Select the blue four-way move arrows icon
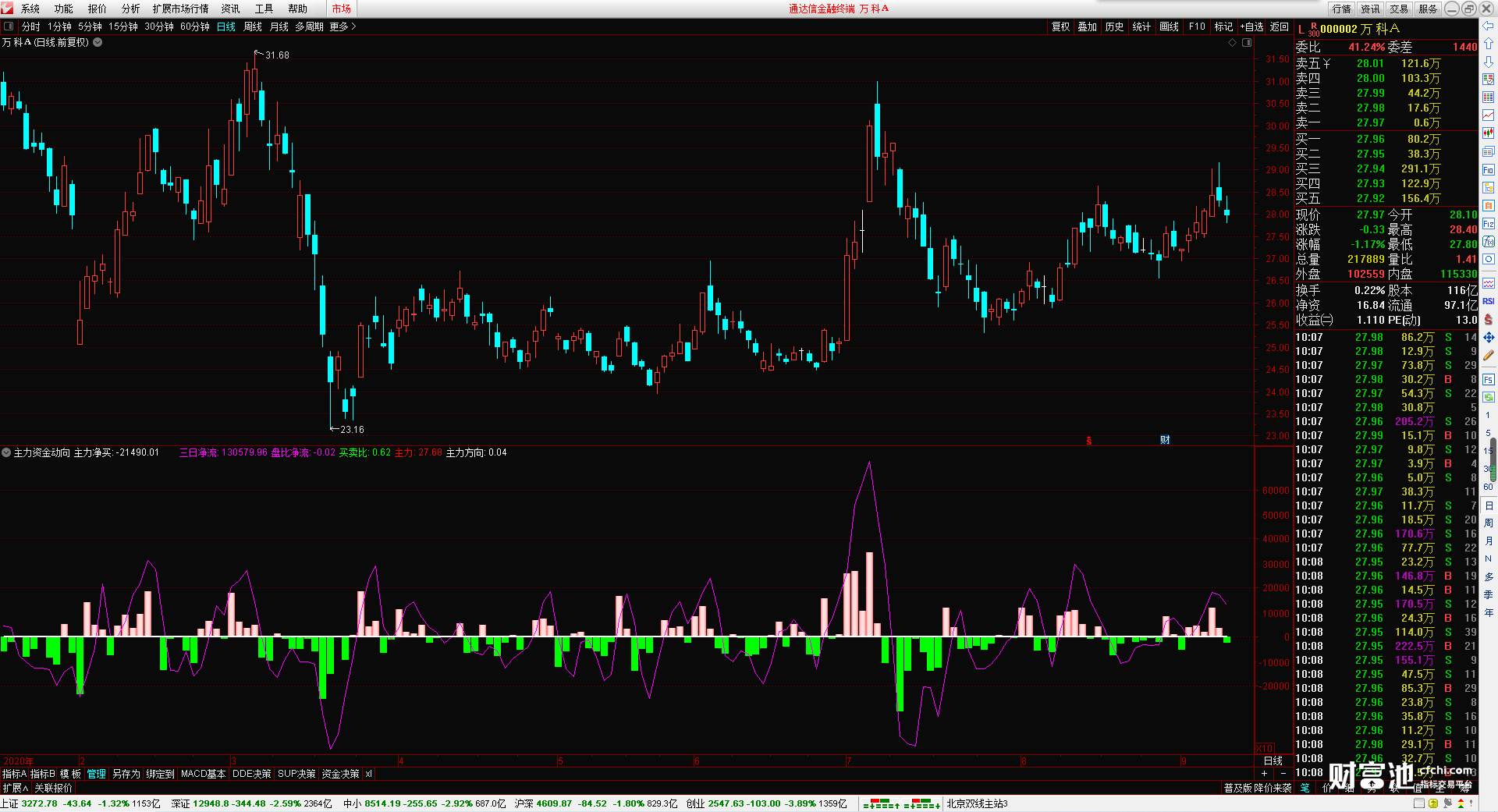 click(1489, 337)
